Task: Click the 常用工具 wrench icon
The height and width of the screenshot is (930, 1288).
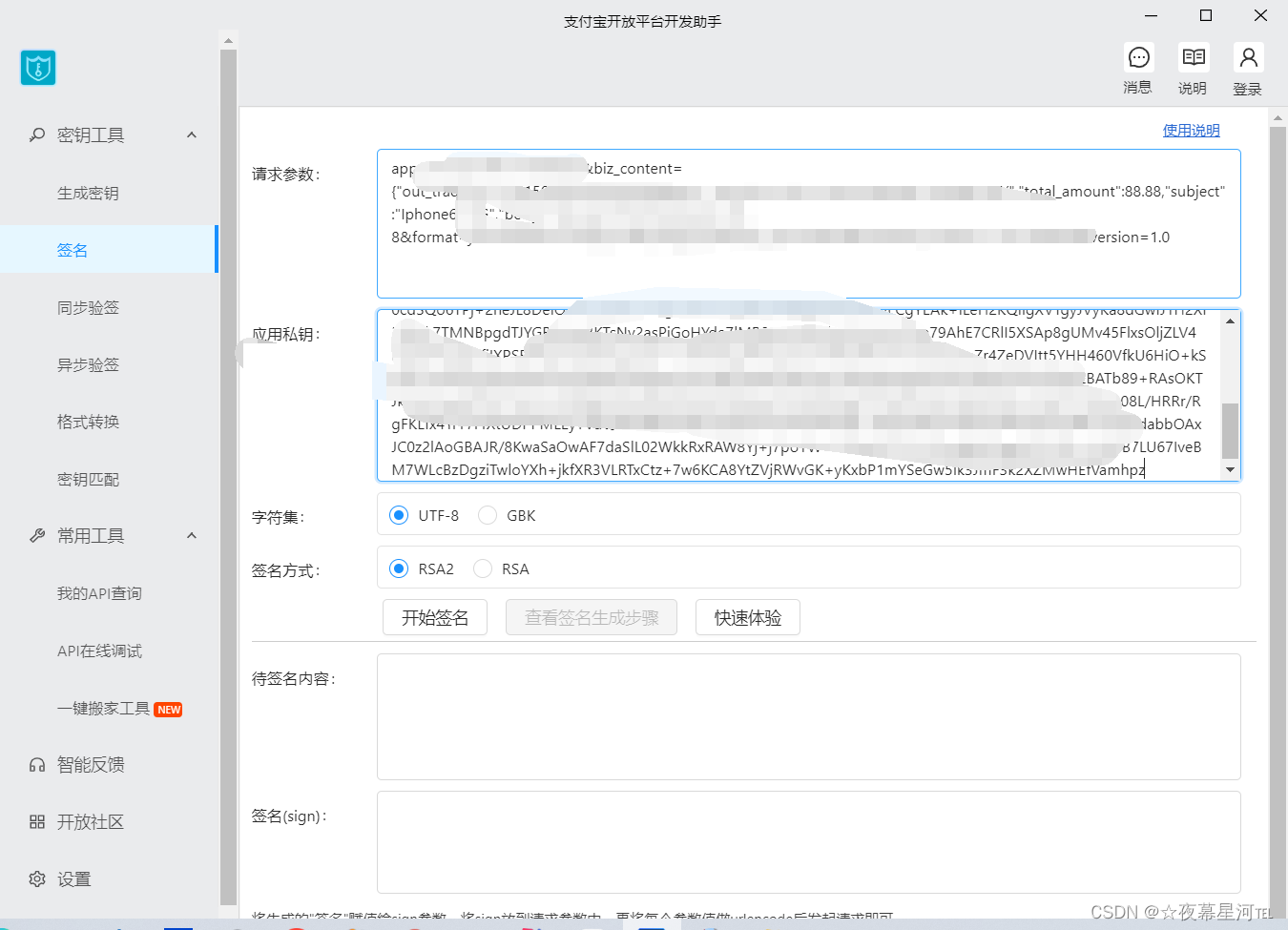Action: point(37,536)
